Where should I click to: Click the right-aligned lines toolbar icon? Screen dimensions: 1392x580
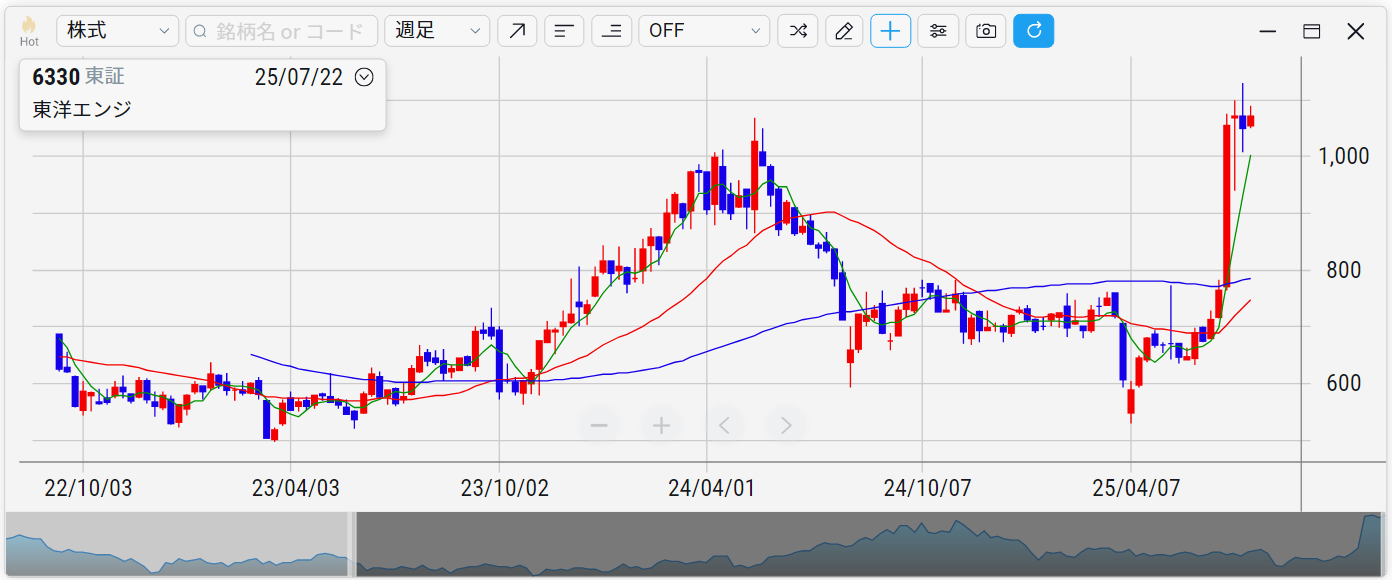click(611, 31)
